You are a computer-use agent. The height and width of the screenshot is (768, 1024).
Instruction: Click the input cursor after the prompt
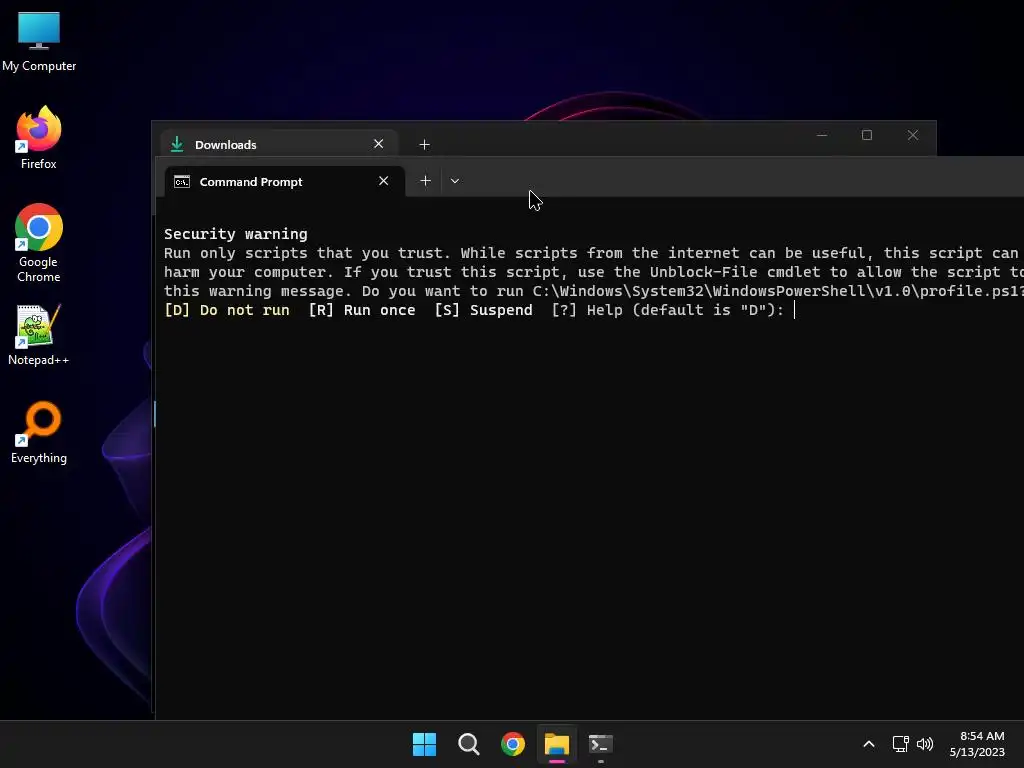coord(794,310)
